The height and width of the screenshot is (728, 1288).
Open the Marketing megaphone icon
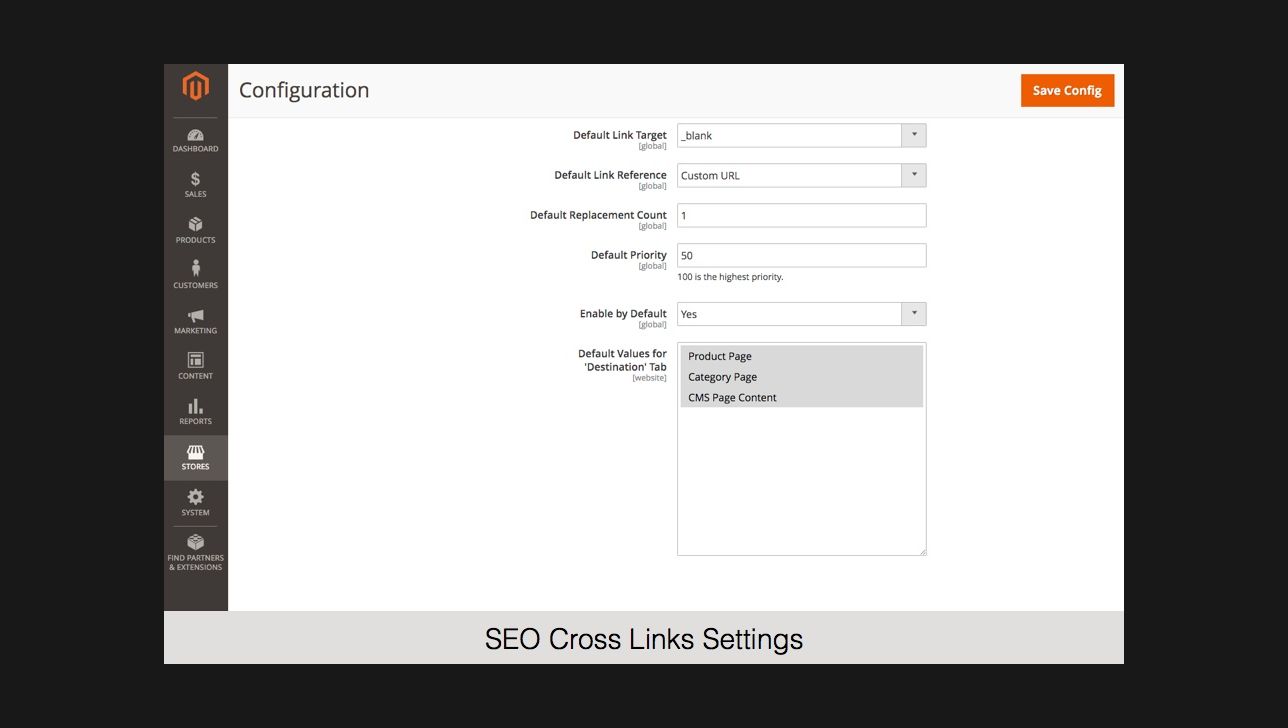pos(196,316)
